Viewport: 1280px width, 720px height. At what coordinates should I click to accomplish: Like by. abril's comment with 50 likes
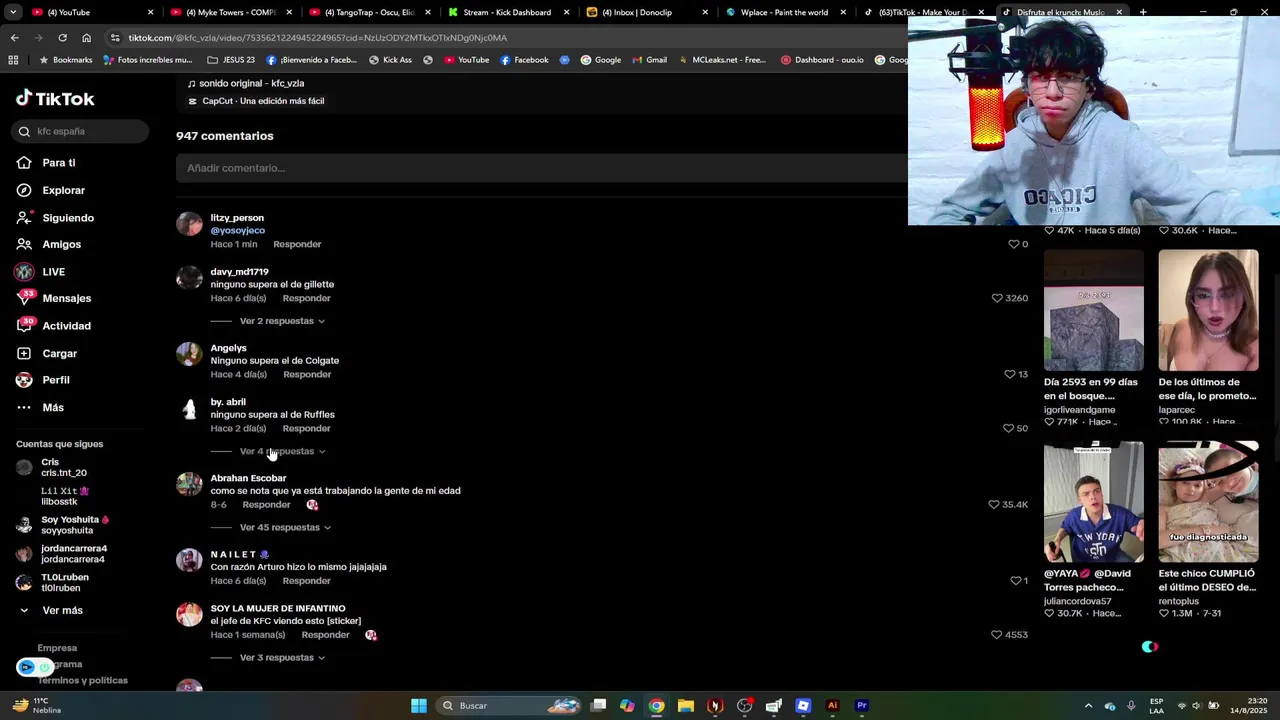(1008, 428)
